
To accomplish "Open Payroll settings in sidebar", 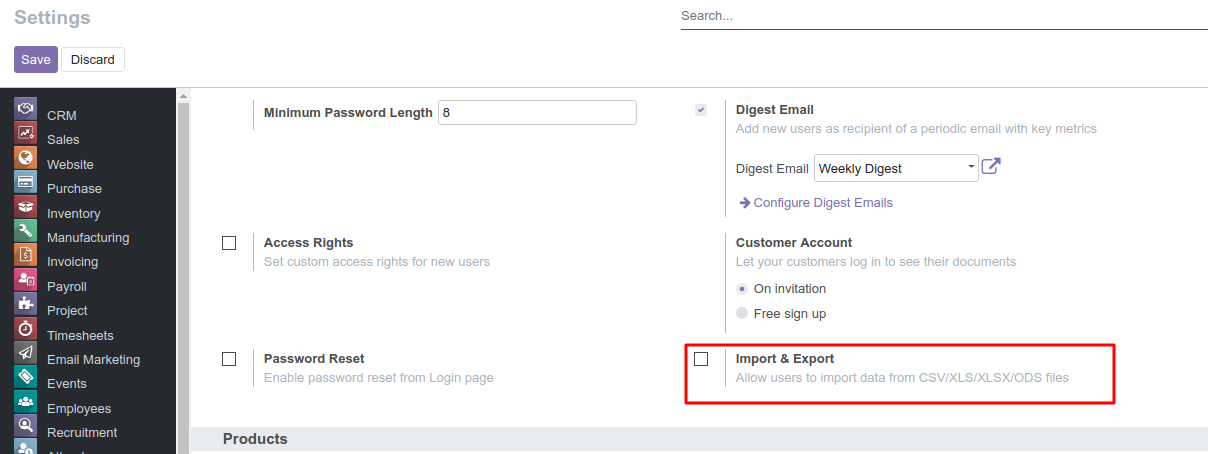I will pyautogui.click(x=67, y=287).
